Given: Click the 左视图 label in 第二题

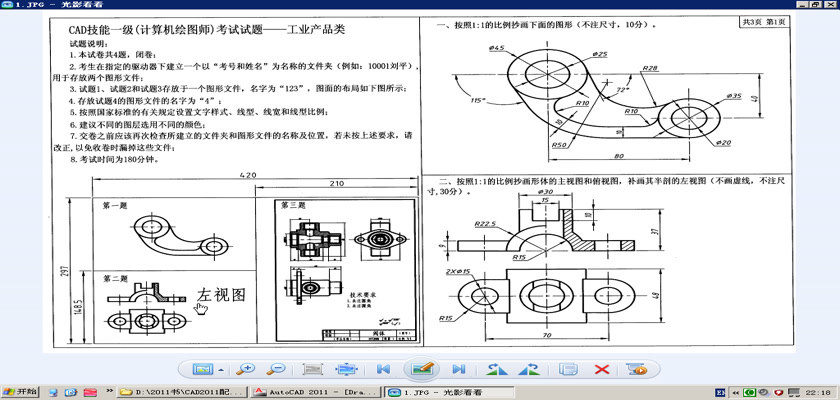Looking at the screenshot, I should (x=221, y=295).
